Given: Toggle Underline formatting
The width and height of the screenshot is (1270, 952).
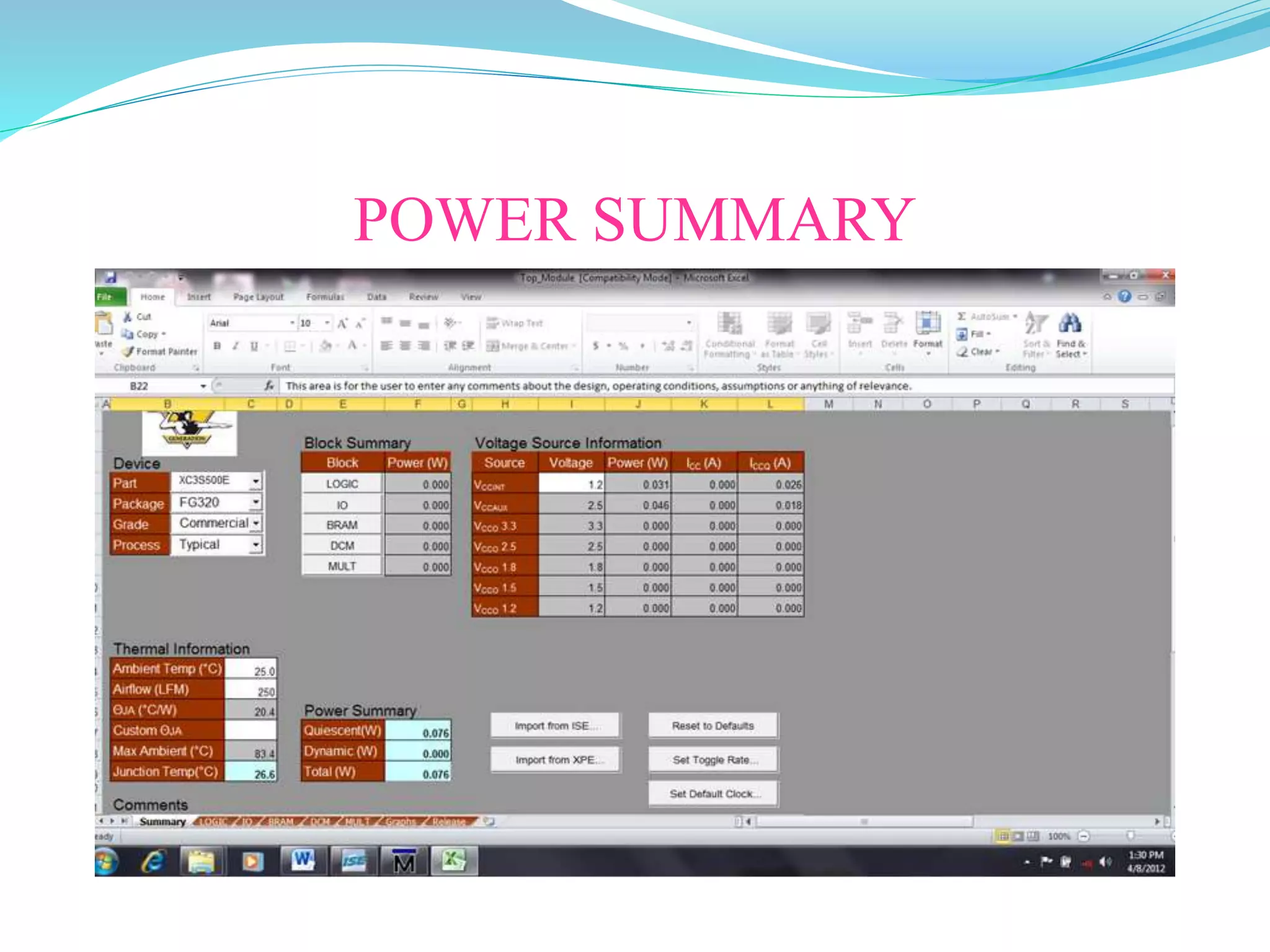Looking at the screenshot, I should (x=254, y=346).
